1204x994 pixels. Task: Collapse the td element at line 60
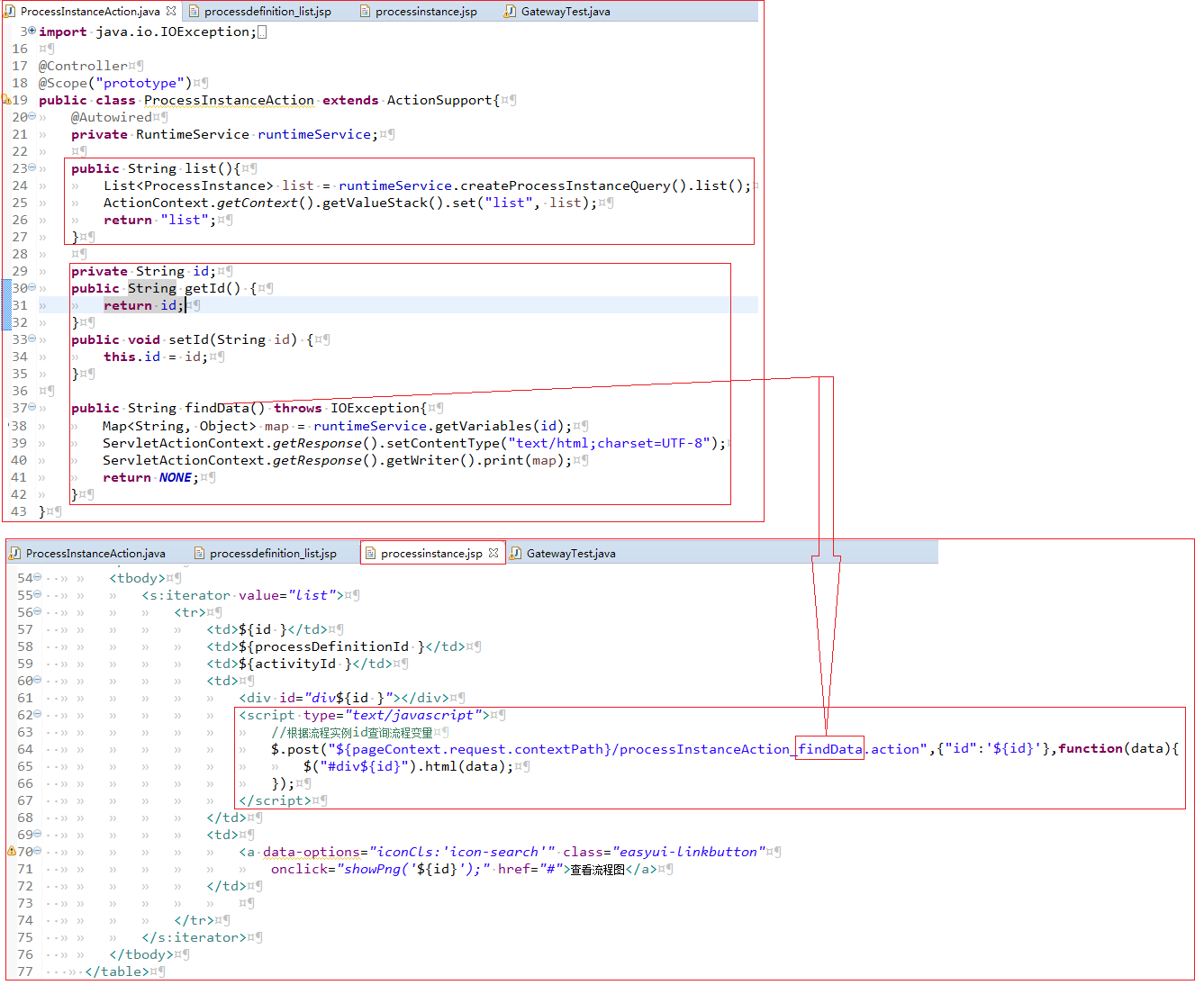tap(37, 680)
